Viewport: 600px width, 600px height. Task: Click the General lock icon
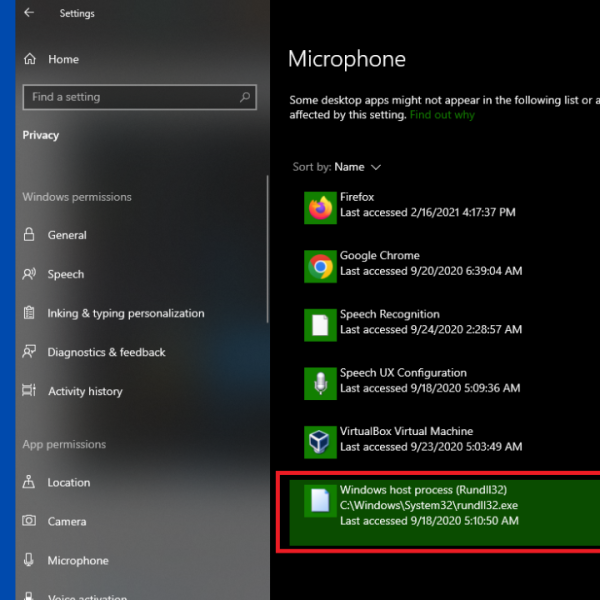(29, 234)
